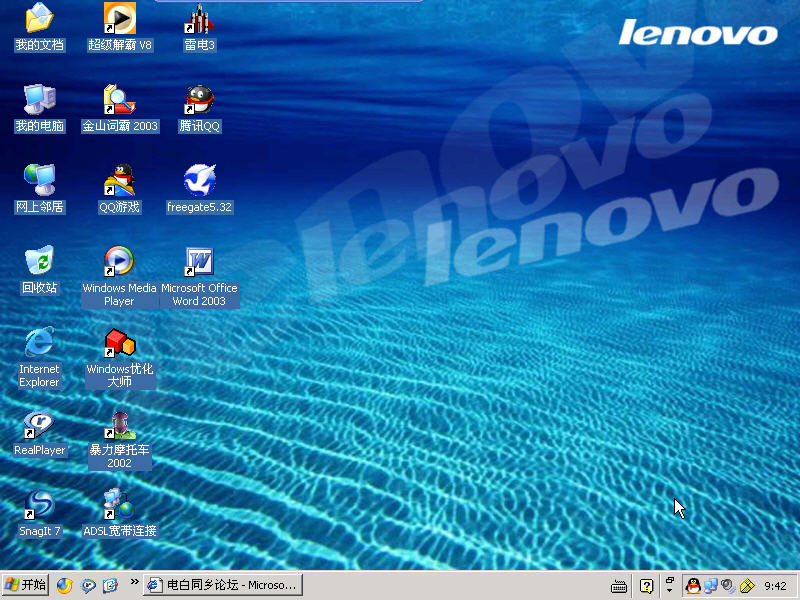Click the Windows优化大师 desktop icon
This screenshot has width=800, height=600.
[119, 344]
